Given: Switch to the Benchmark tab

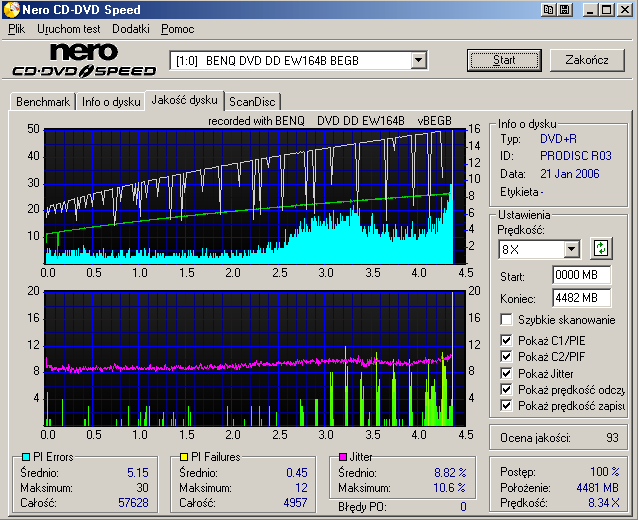Looking at the screenshot, I should (x=43, y=102).
